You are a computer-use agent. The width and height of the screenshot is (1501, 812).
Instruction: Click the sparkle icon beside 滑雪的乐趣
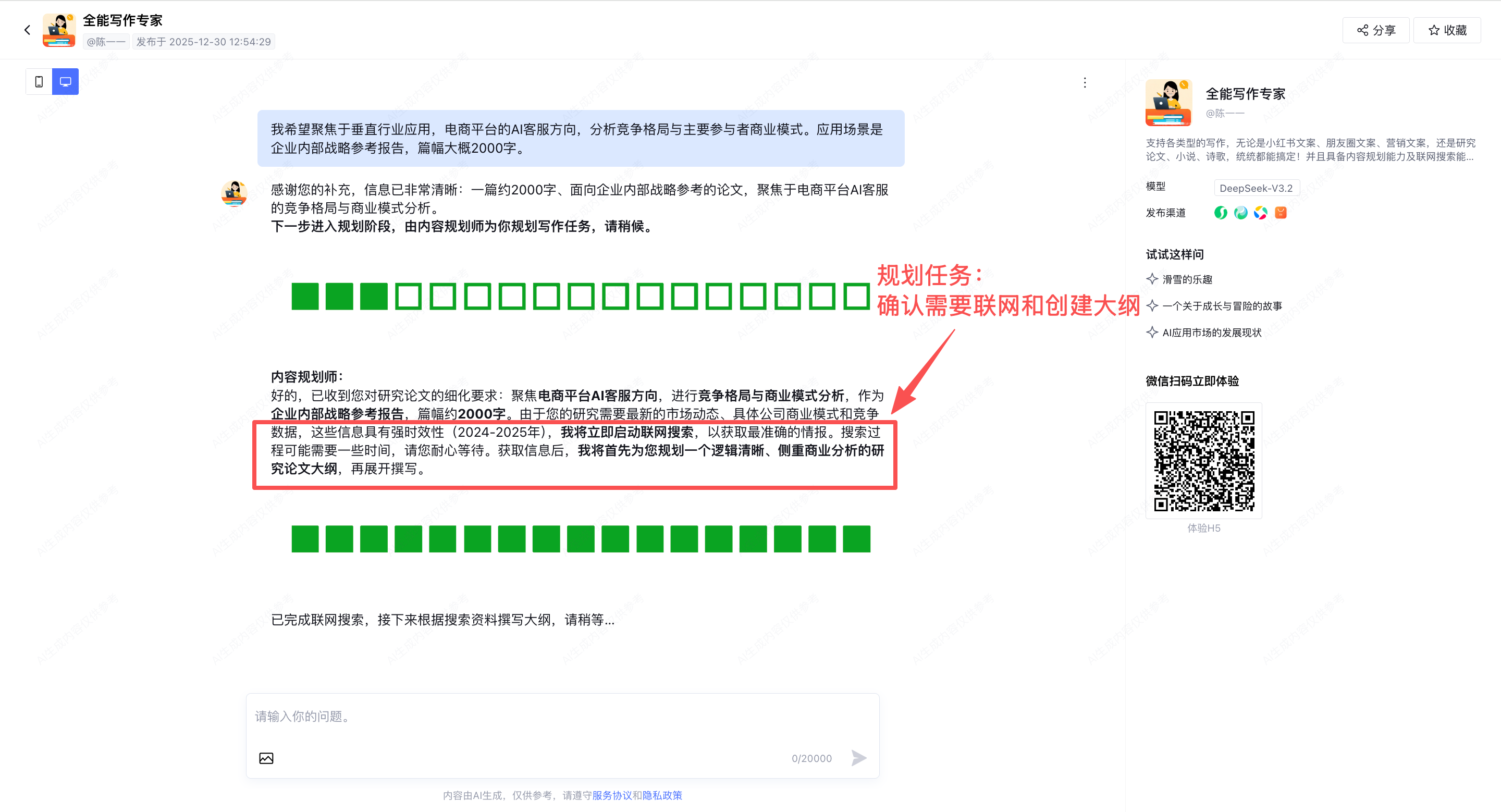click(x=1152, y=279)
